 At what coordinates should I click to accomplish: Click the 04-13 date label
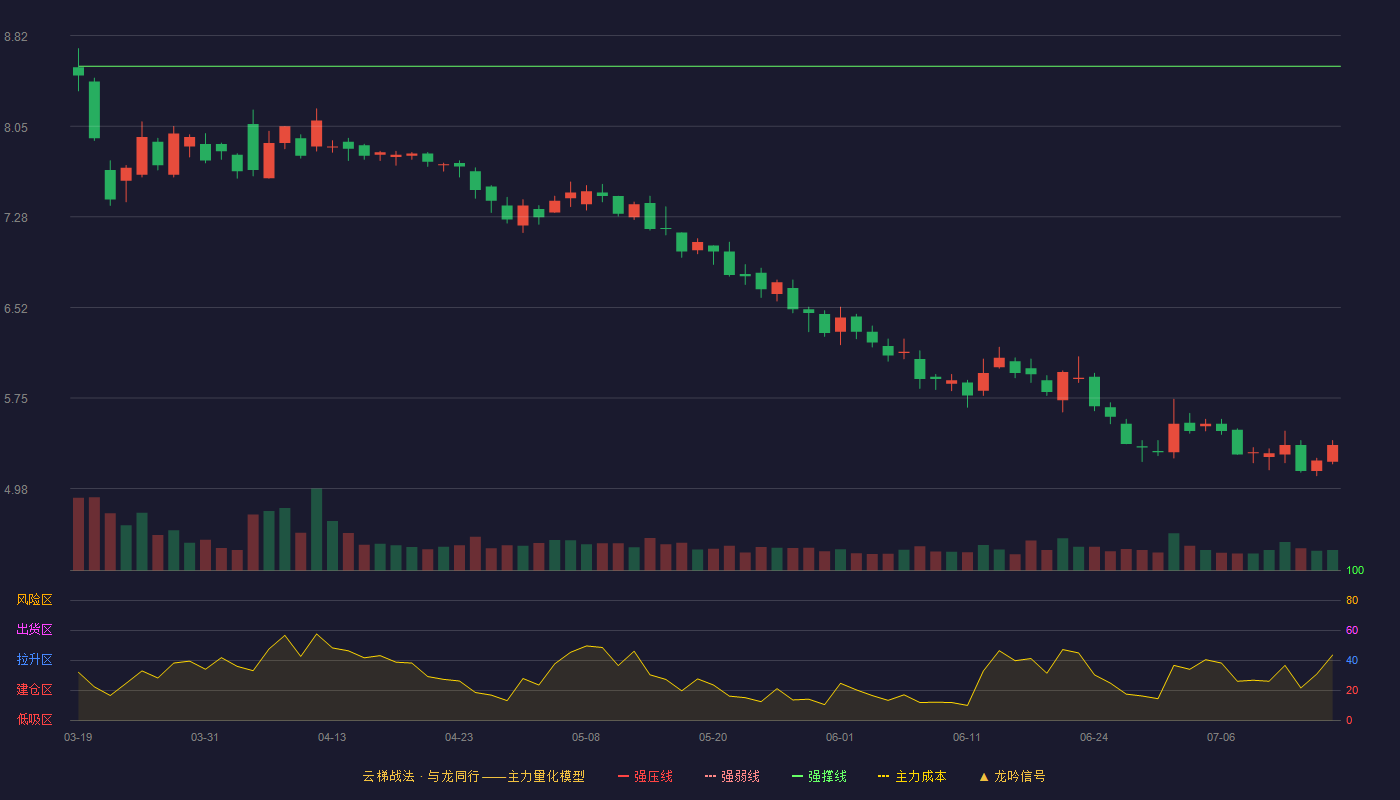[x=332, y=737]
